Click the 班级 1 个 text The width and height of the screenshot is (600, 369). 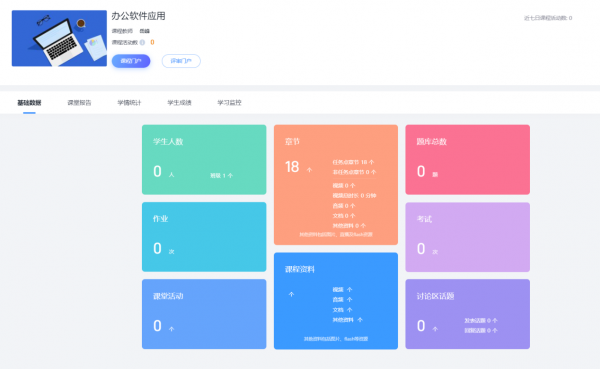(221, 175)
